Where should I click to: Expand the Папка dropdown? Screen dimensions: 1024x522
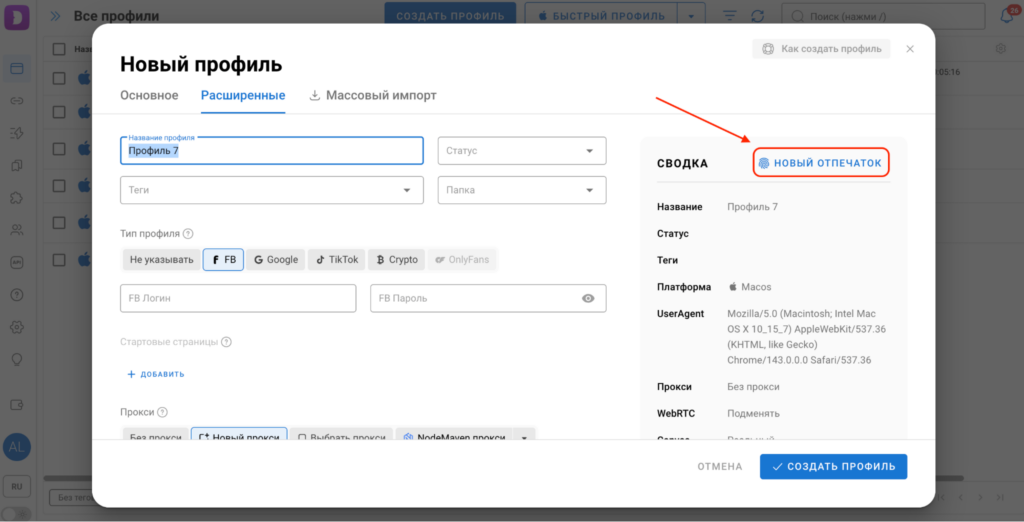coord(521,190)
